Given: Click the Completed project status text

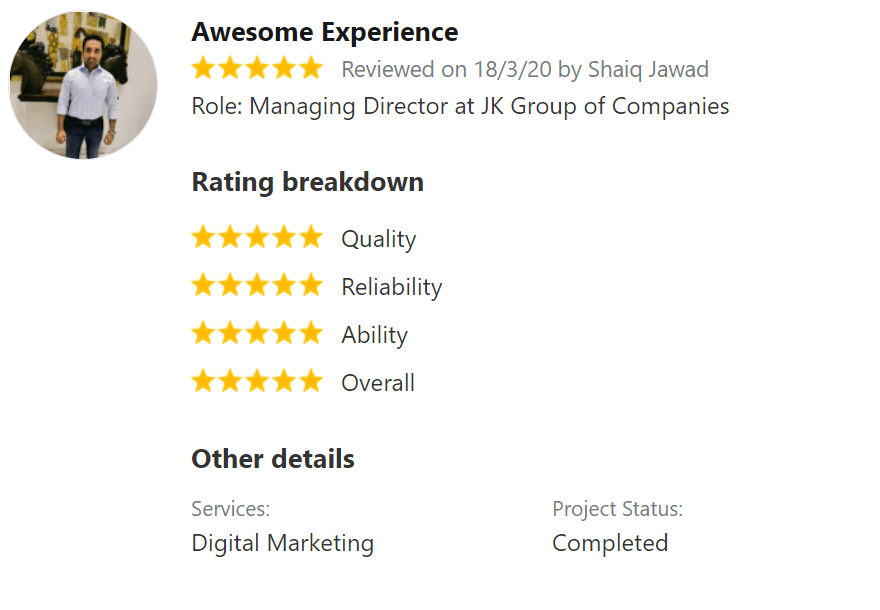Looking at the screenshot, I should click(x=610, y=543).
